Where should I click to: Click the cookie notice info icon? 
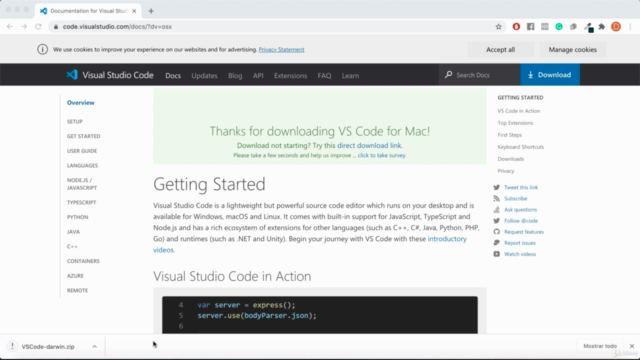coord(42,49)
